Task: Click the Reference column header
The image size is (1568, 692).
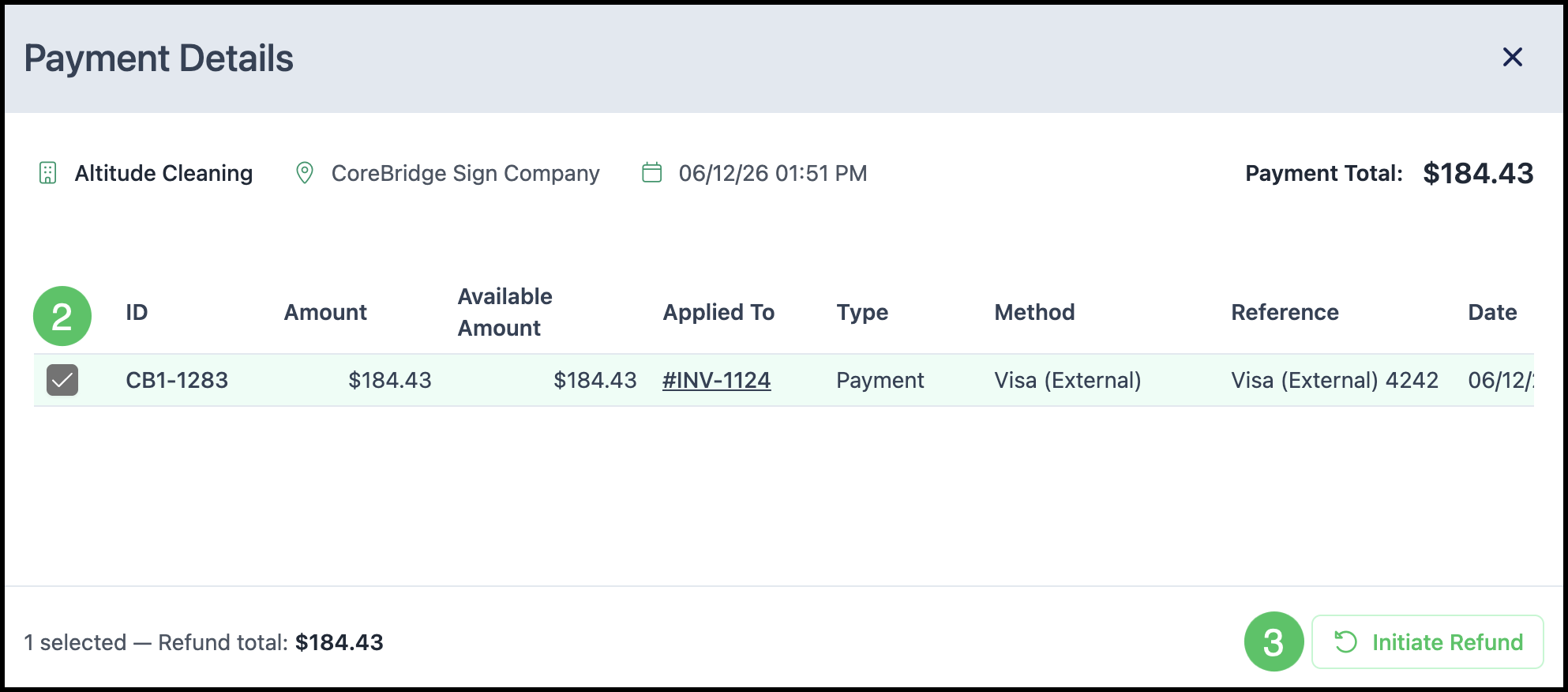Action: 1285,312
